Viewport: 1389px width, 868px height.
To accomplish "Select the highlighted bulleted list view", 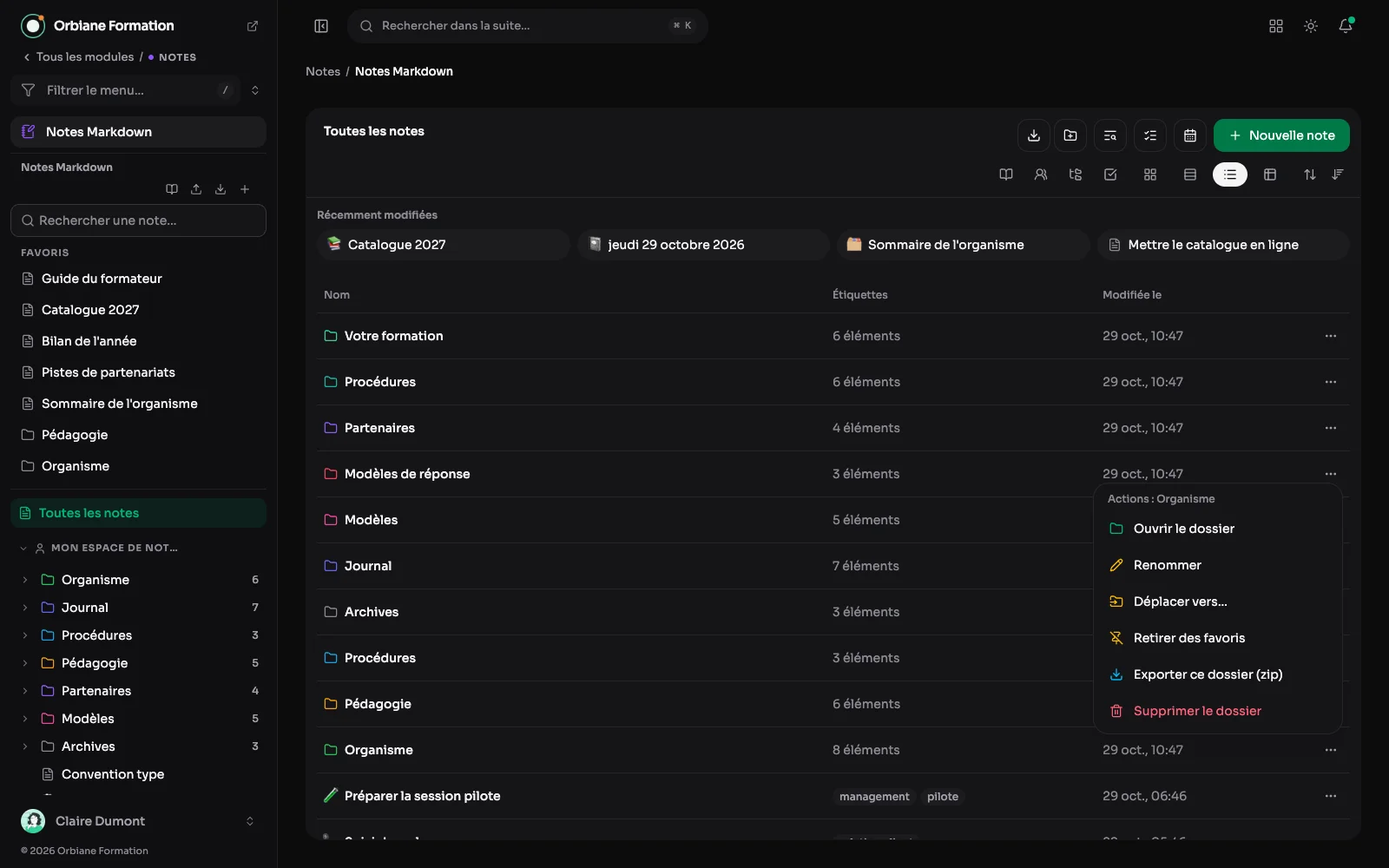I will (x=1230, y=174).
